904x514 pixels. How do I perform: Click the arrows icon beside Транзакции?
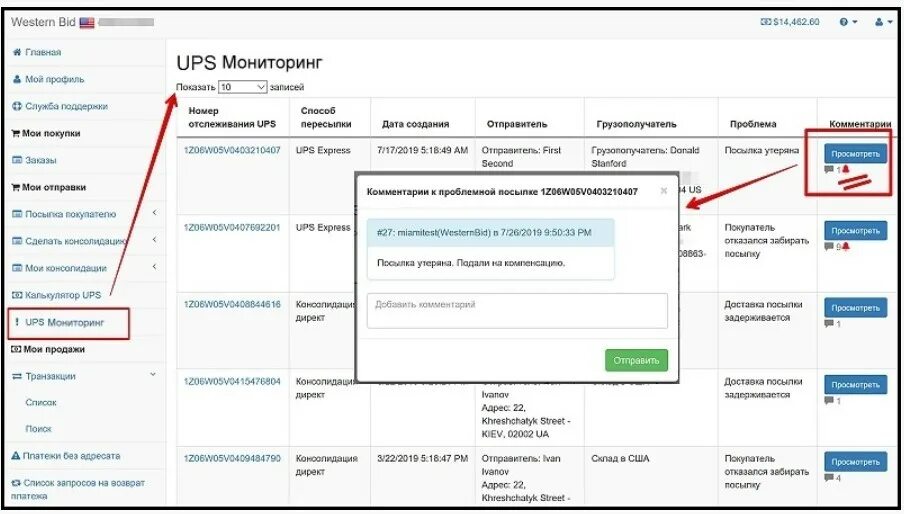[17, 376]
